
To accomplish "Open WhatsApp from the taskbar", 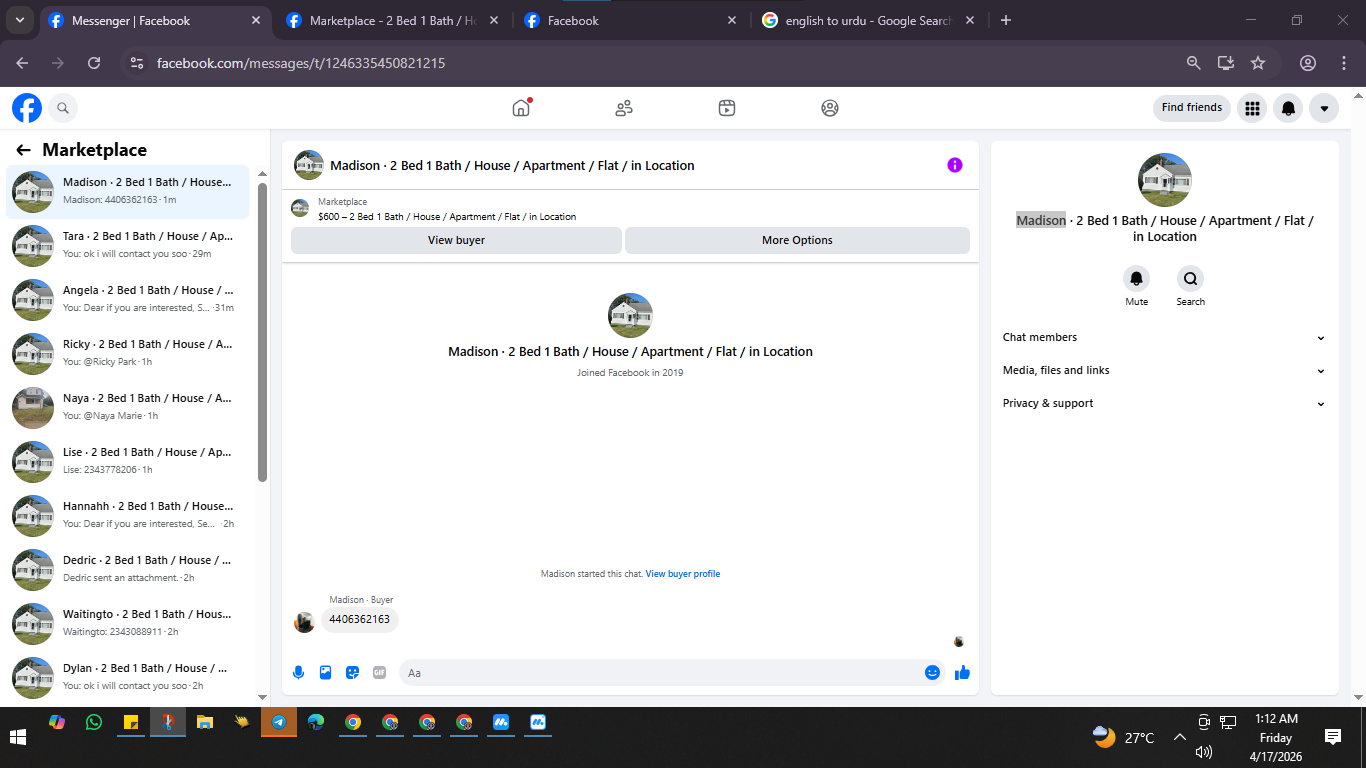I will coord(94,722).
